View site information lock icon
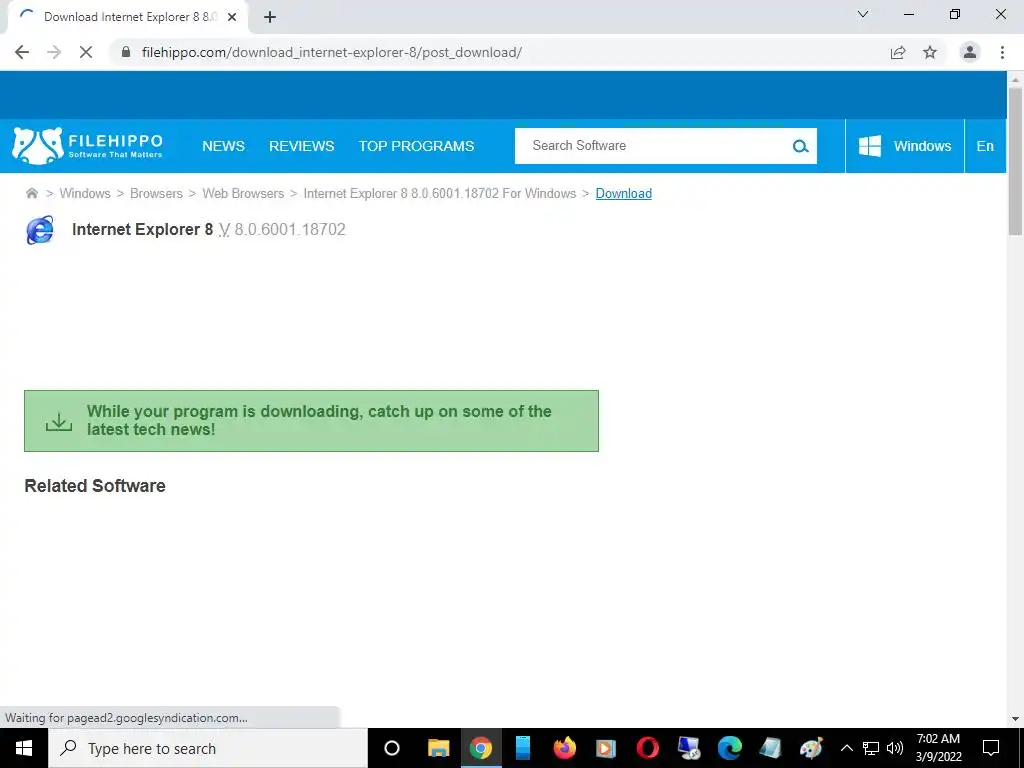The width and height of the screenshot is (1024, 768). [x=126, y=52]
